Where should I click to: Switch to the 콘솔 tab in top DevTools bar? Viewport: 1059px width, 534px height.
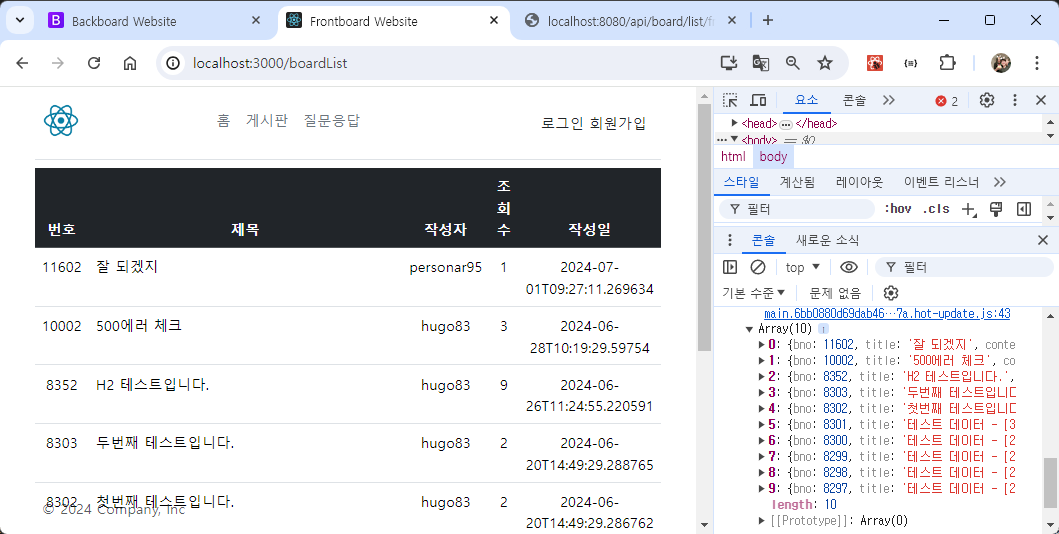pyautogui.click(x=854, y=101)
